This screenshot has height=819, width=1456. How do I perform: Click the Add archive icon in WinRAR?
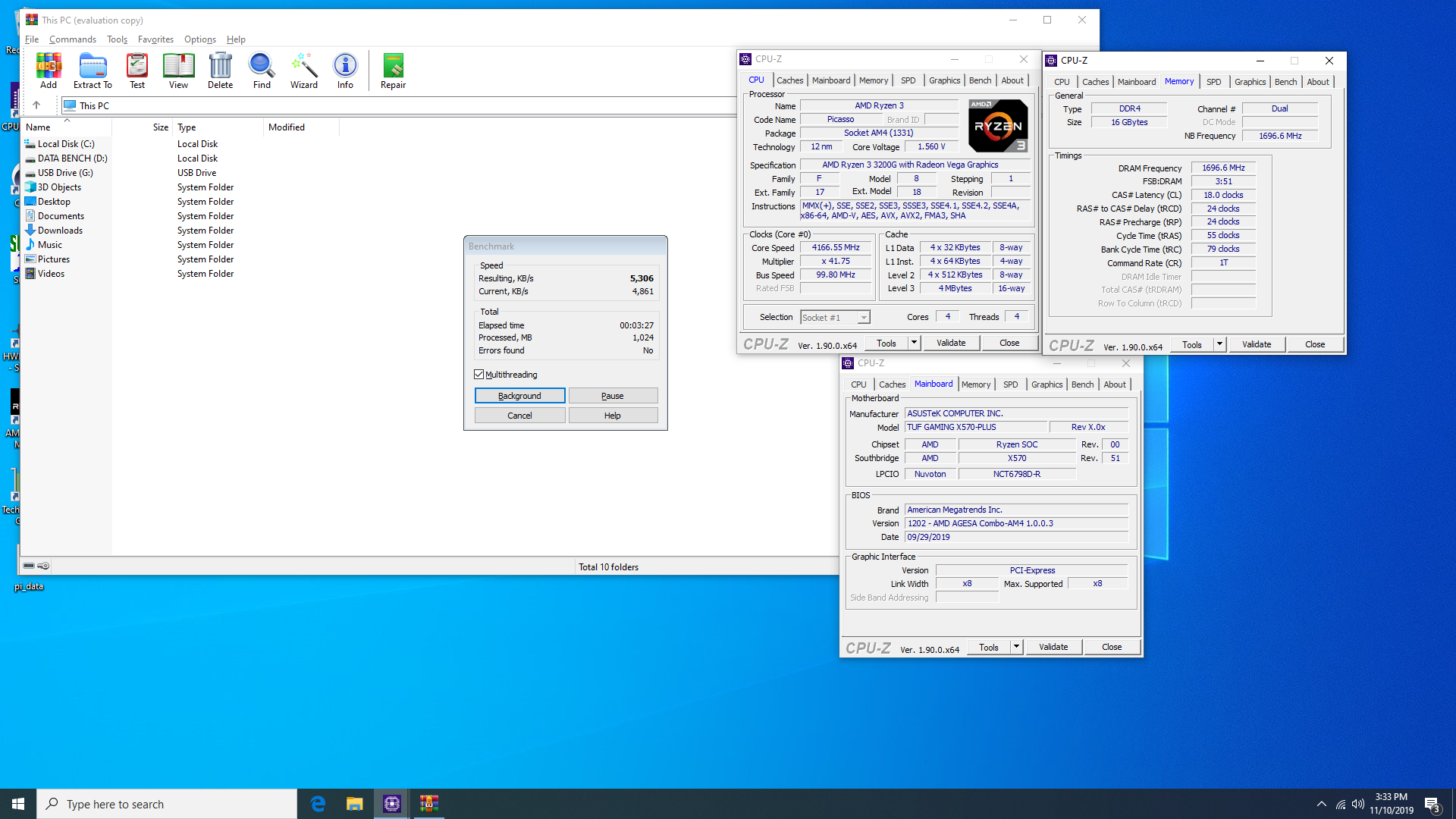click(49, 71)
